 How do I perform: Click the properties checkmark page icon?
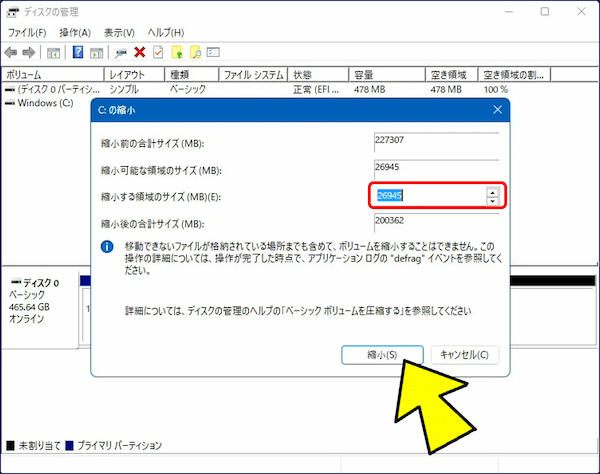[158, 52]
